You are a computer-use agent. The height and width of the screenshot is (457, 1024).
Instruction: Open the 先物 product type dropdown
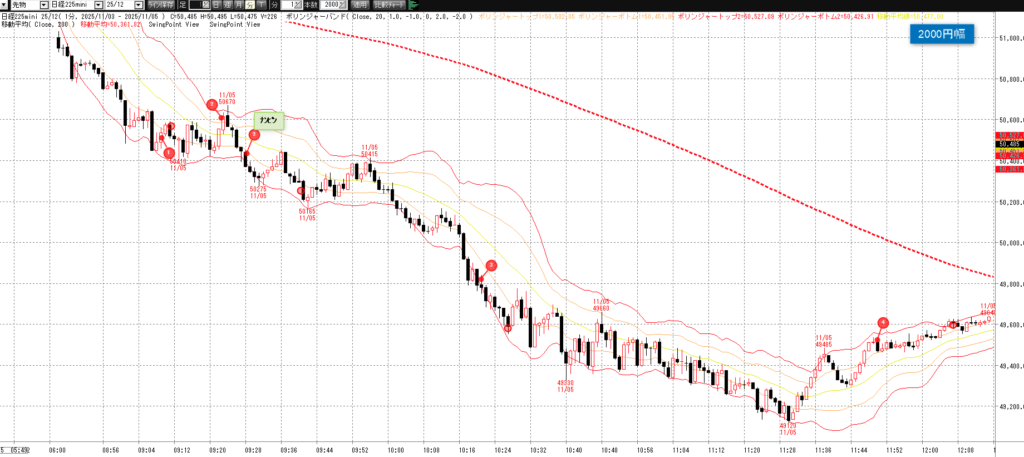(x=43, y=5)
